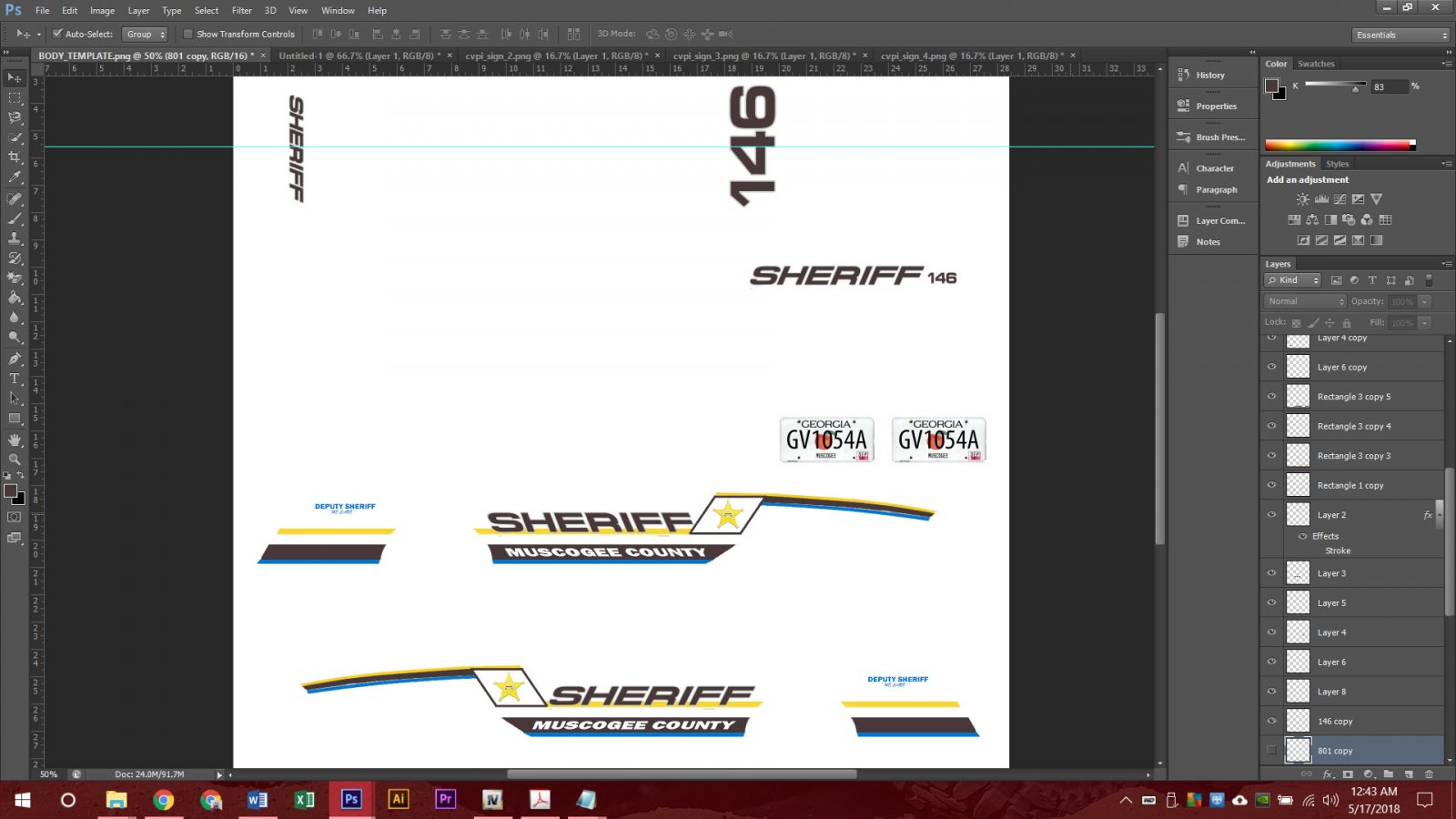Viewport: 1456px width, 819px height.
Task: Show the 801 copy layer
Action: tap(1272, 751)
